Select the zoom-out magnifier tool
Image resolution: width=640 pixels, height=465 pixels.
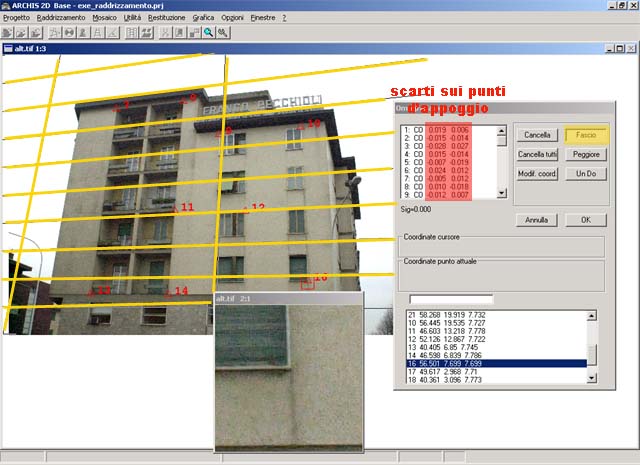pos(223,33)
